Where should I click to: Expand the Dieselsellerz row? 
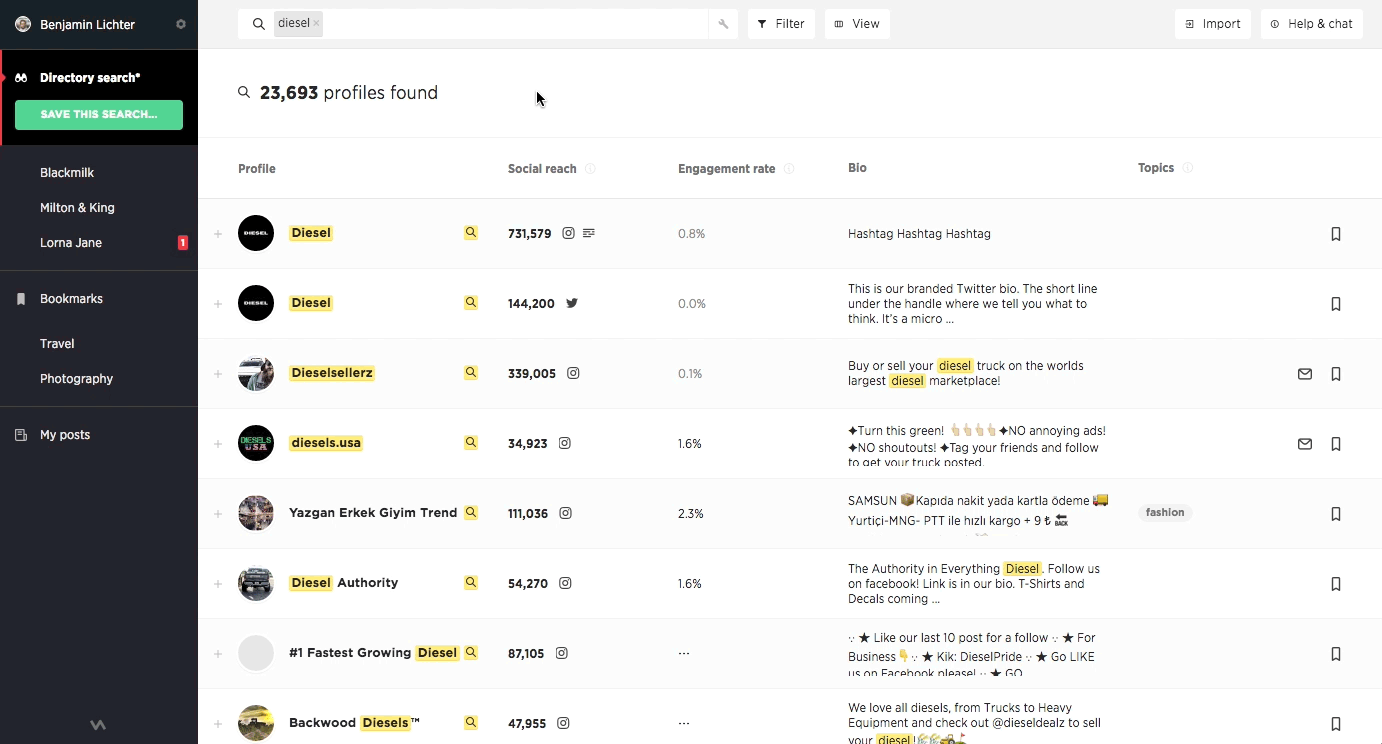tap(217, 374)
